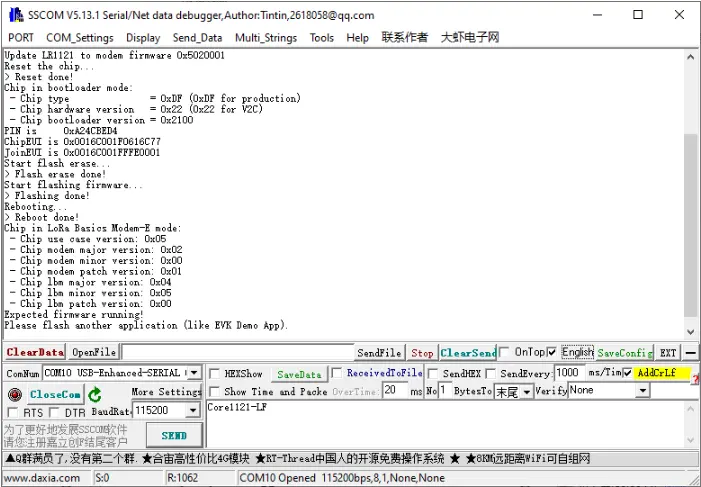The image size is (701, 487).
Task: Click the SaveConfig button
Action: [x=625, y=352]
